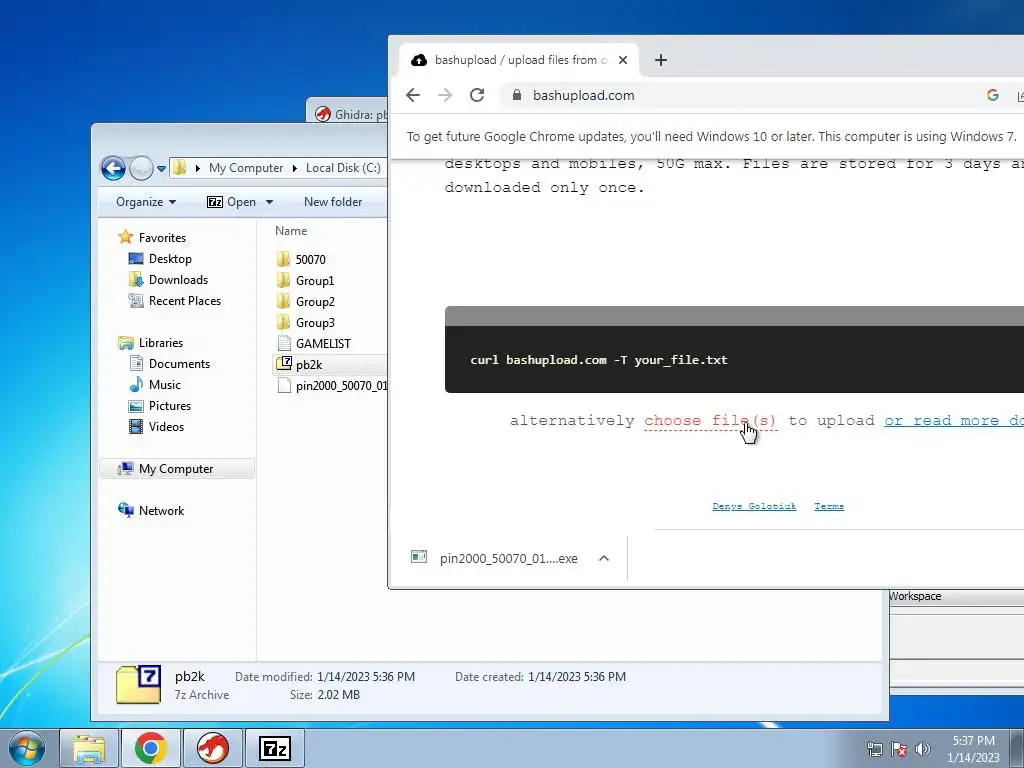The width and height of the screenshot is (1024, 768).
Task: Click the read more docs link
Action: [x=953, y=421]
